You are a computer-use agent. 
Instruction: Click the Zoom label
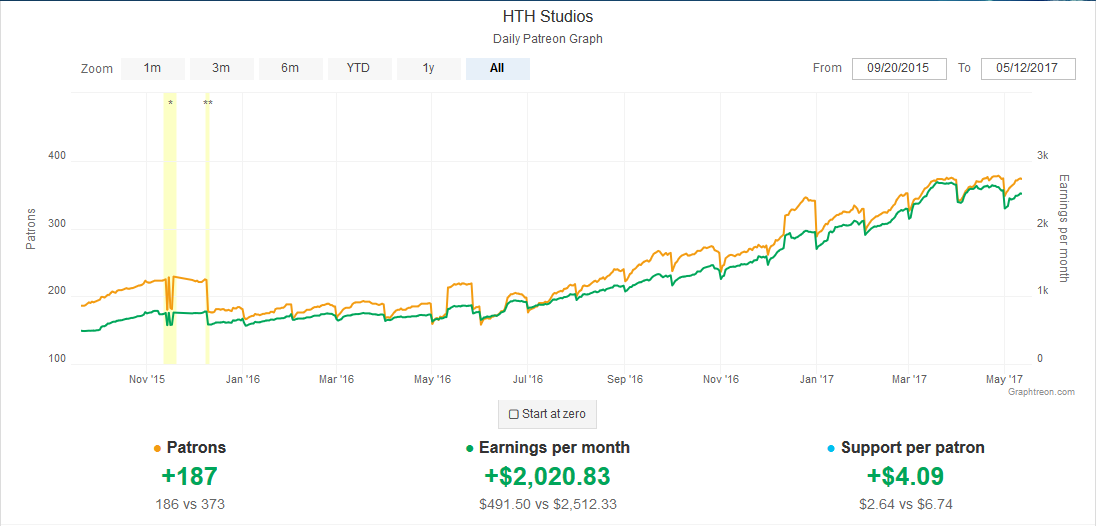[x=96, y=69]
